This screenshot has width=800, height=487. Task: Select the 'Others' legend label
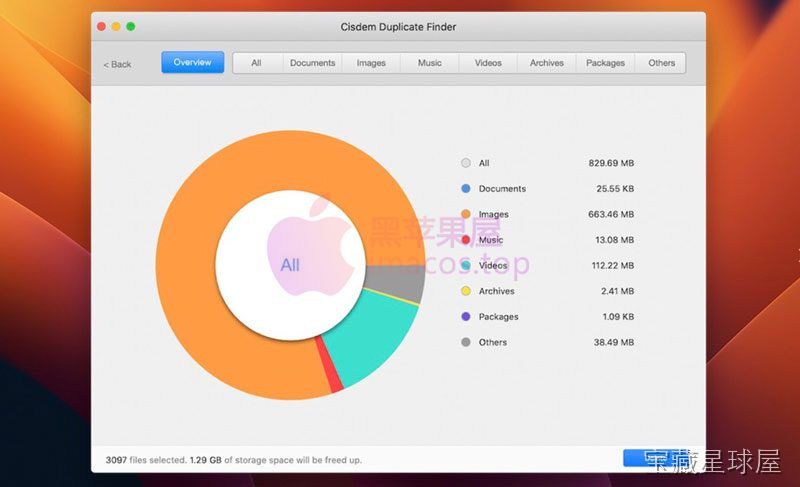(x=493, y=342)
